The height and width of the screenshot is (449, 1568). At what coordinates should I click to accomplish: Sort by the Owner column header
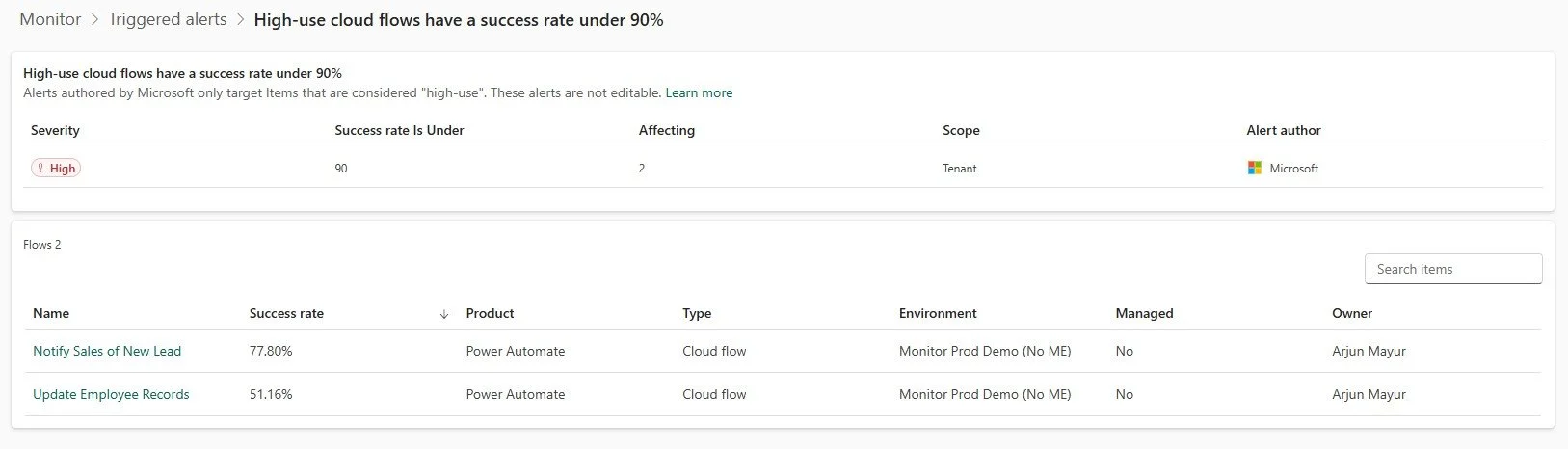pos(1352,313)
